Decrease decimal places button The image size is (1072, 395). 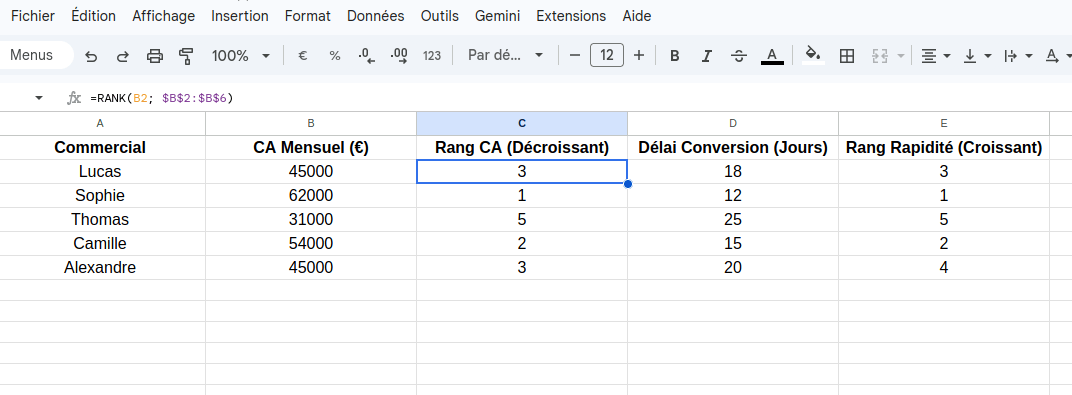[367, 56]
